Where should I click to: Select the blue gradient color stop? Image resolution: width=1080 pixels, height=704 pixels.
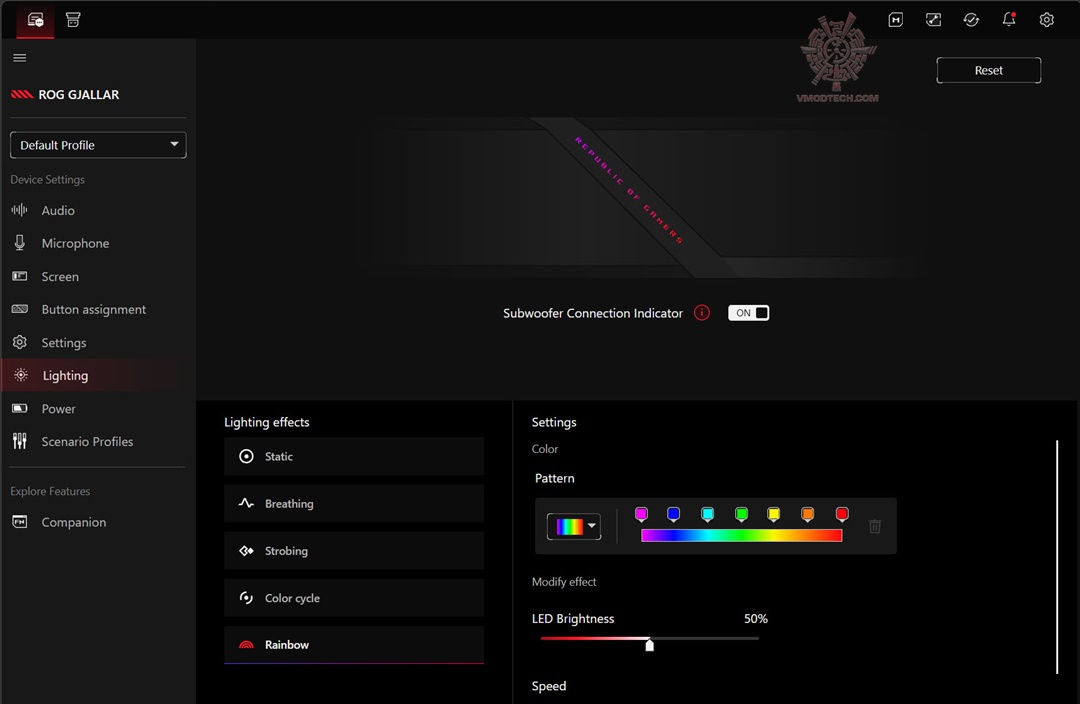coord(674,515)
